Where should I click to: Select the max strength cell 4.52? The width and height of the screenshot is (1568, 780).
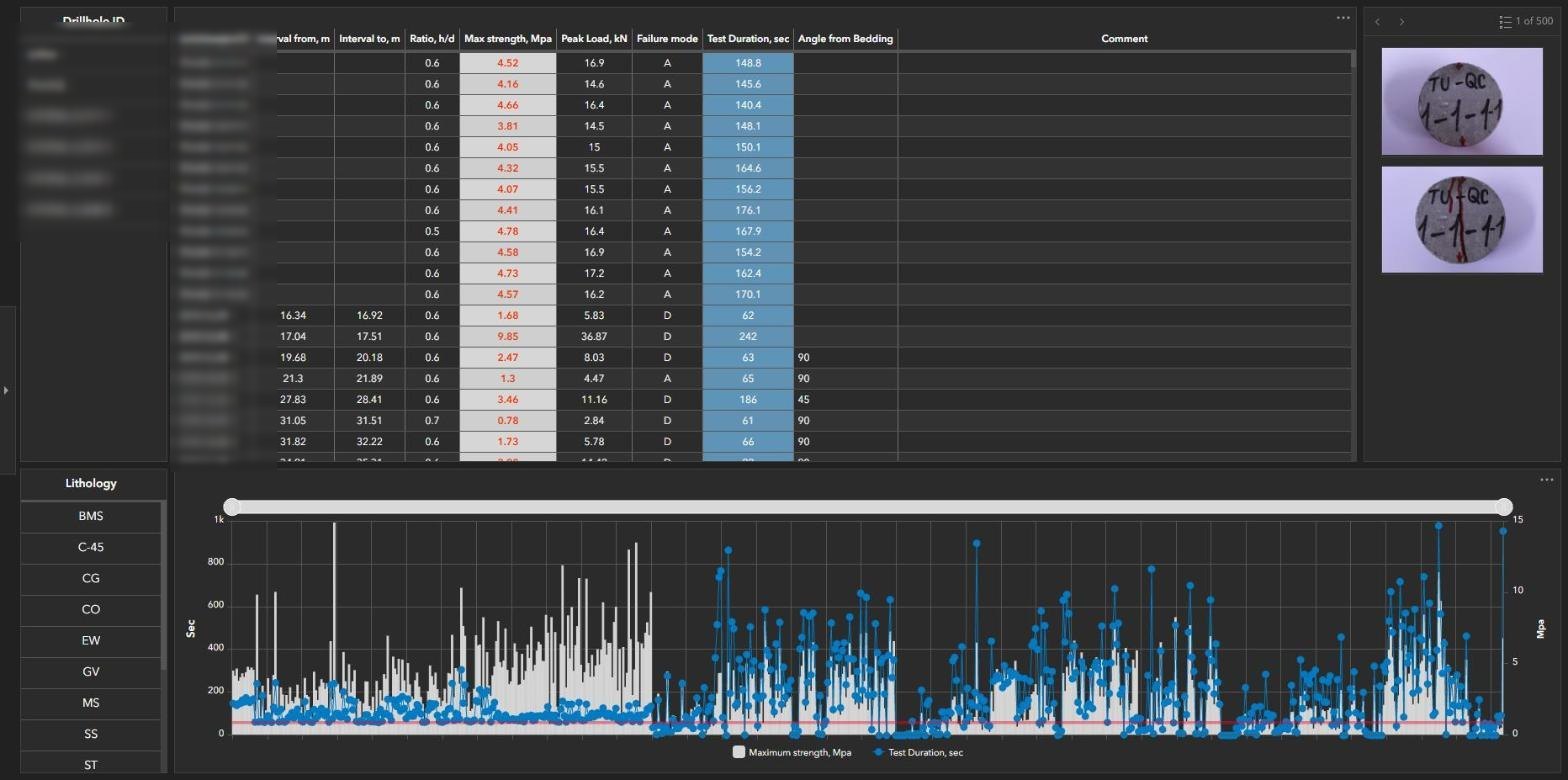tap(508, 63)
